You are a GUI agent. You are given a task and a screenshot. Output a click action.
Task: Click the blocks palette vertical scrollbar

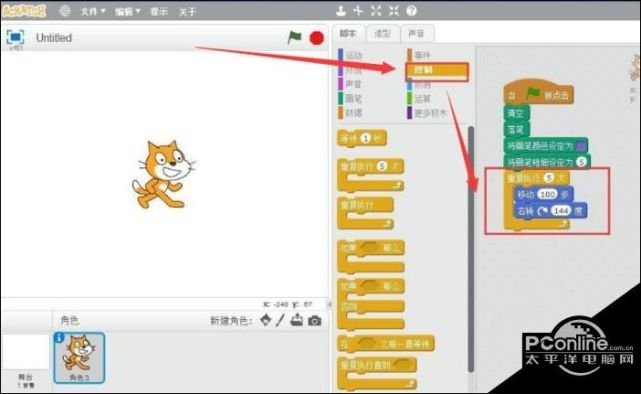tap(471, 249)
